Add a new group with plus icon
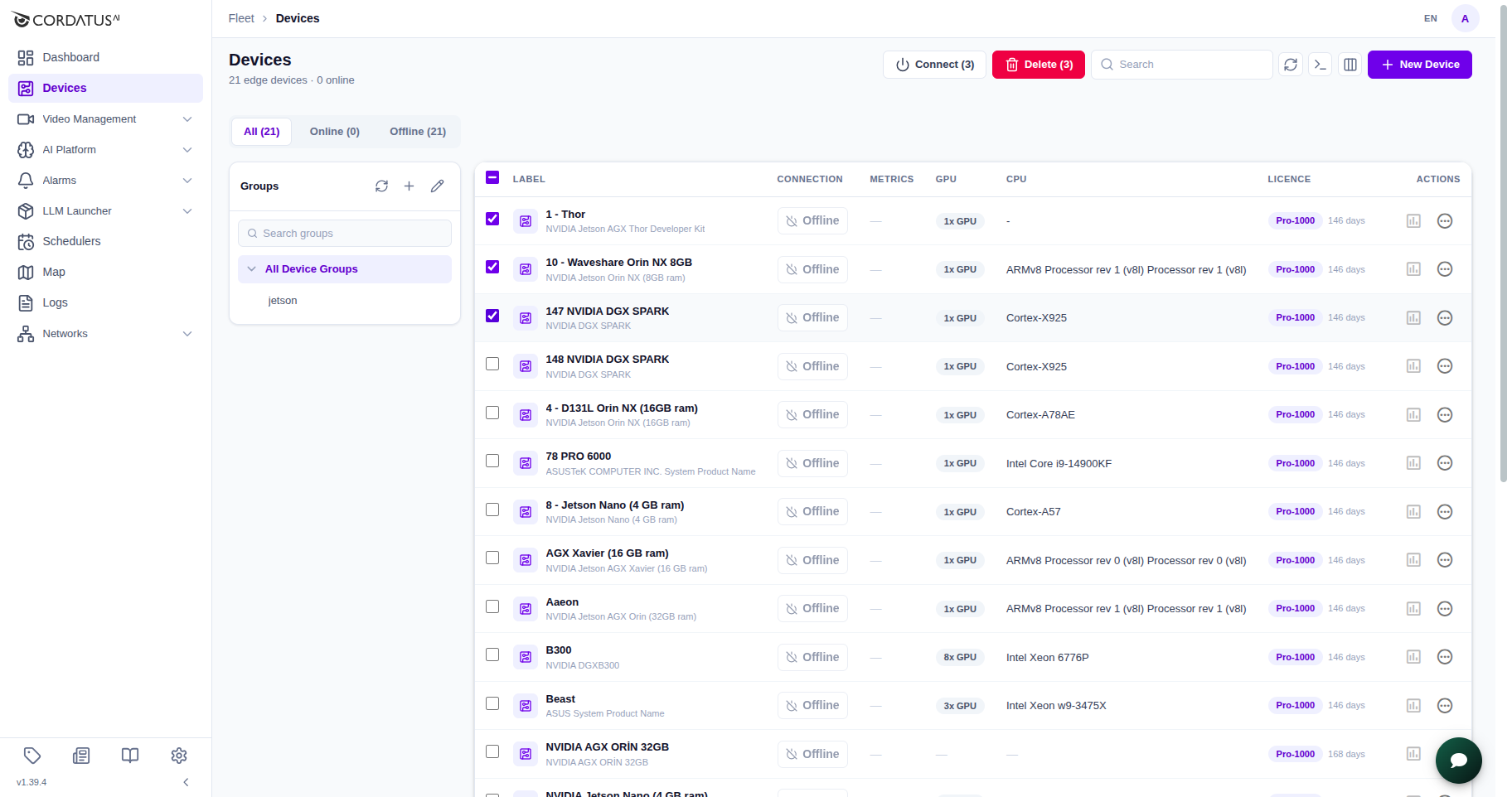 click(409, 186)
